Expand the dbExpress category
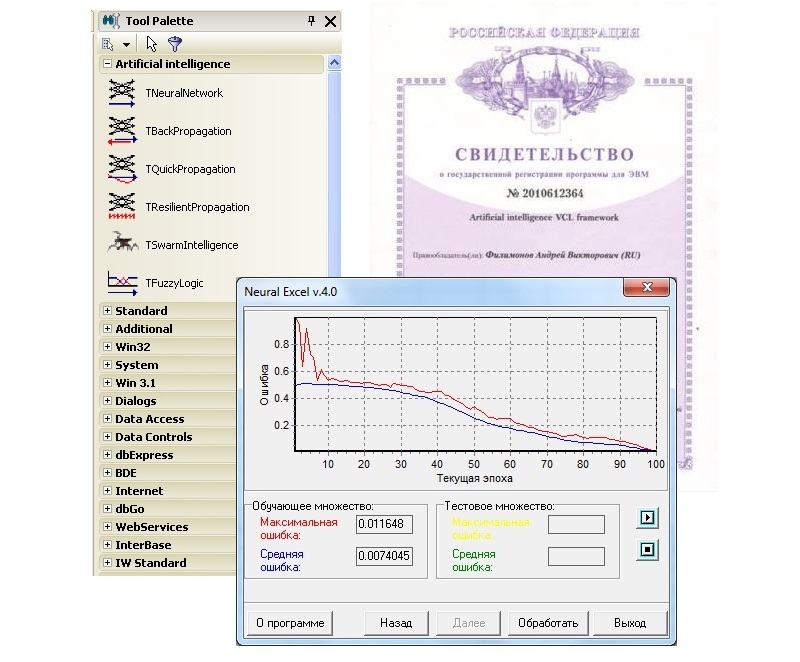This screenshot has width=800, height=662. point(107,454)
